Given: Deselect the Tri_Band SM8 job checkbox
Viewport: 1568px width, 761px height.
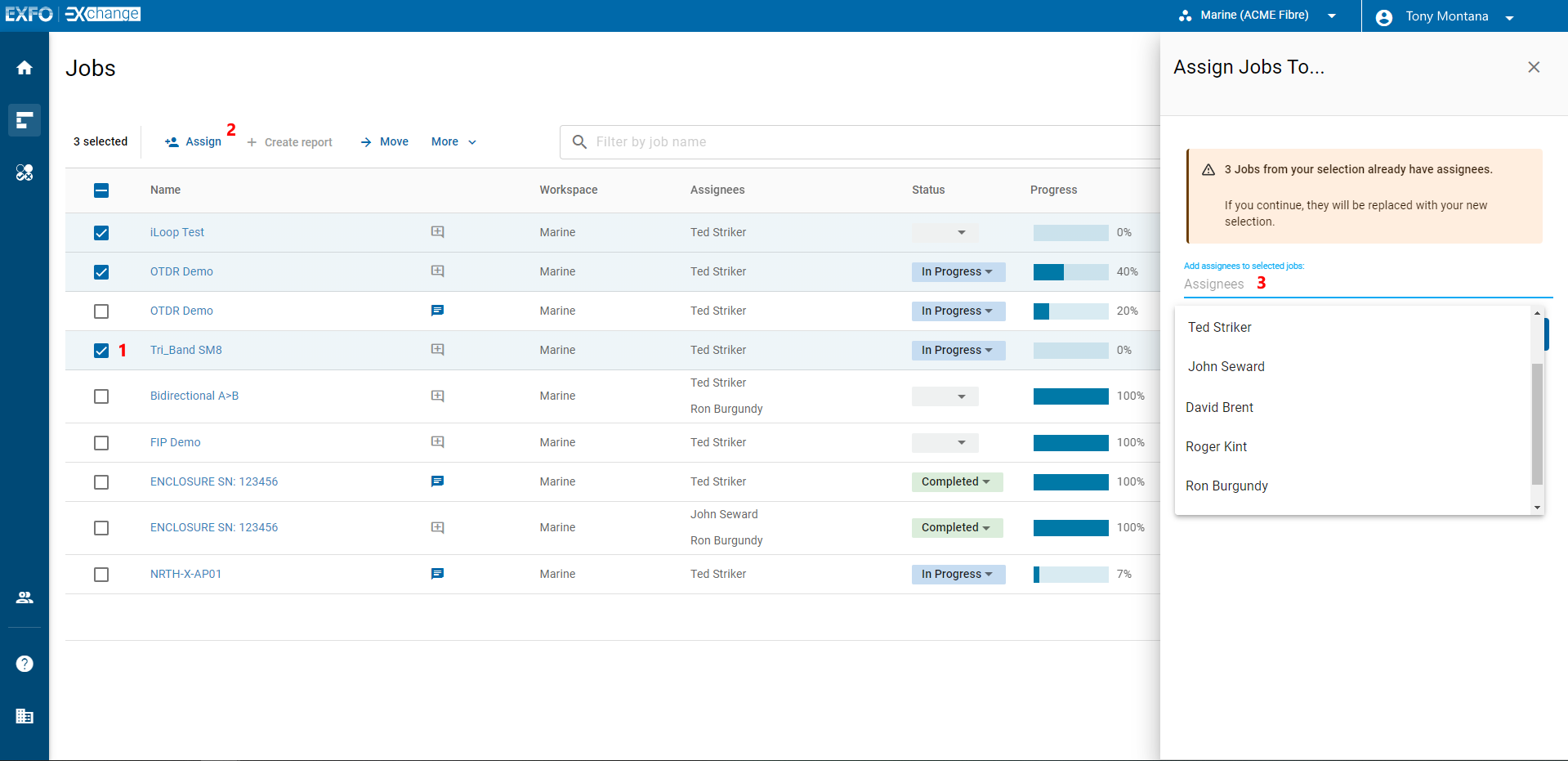Looking at the screenshot, I should (x=101, y=350).
